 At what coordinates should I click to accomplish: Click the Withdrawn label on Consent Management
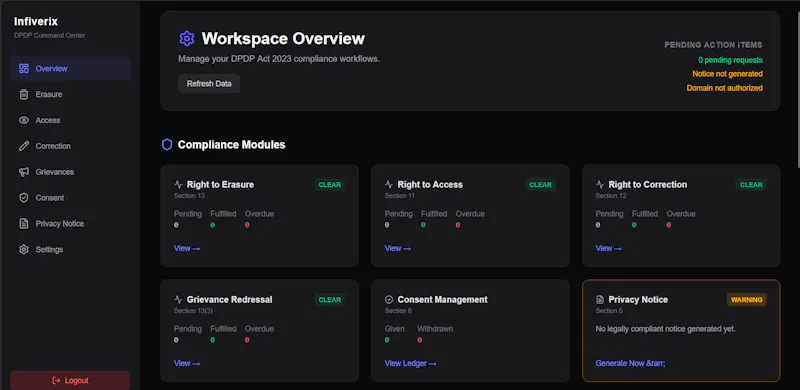click(435, 329)
